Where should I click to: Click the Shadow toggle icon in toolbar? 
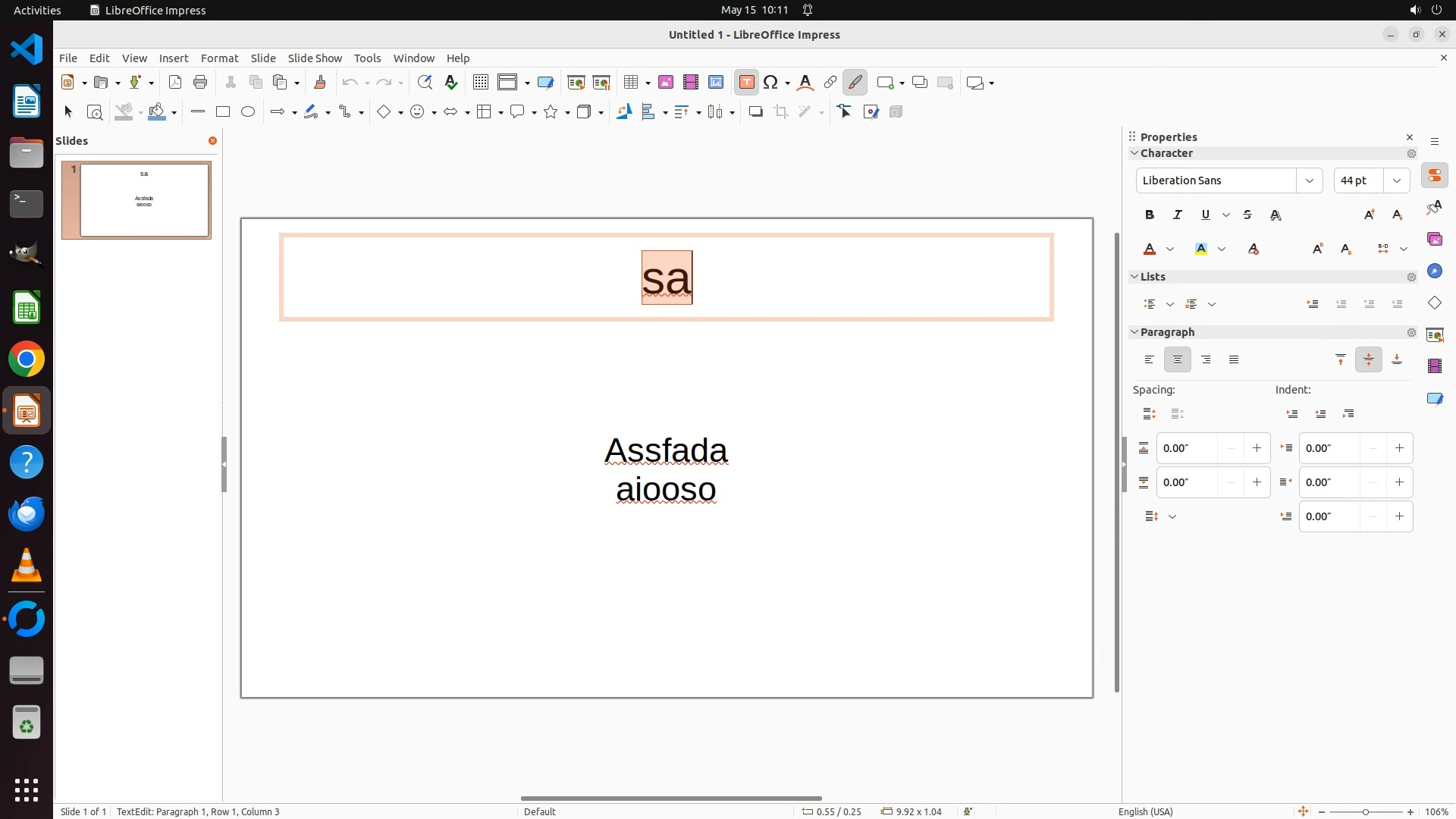coord(755,112)
